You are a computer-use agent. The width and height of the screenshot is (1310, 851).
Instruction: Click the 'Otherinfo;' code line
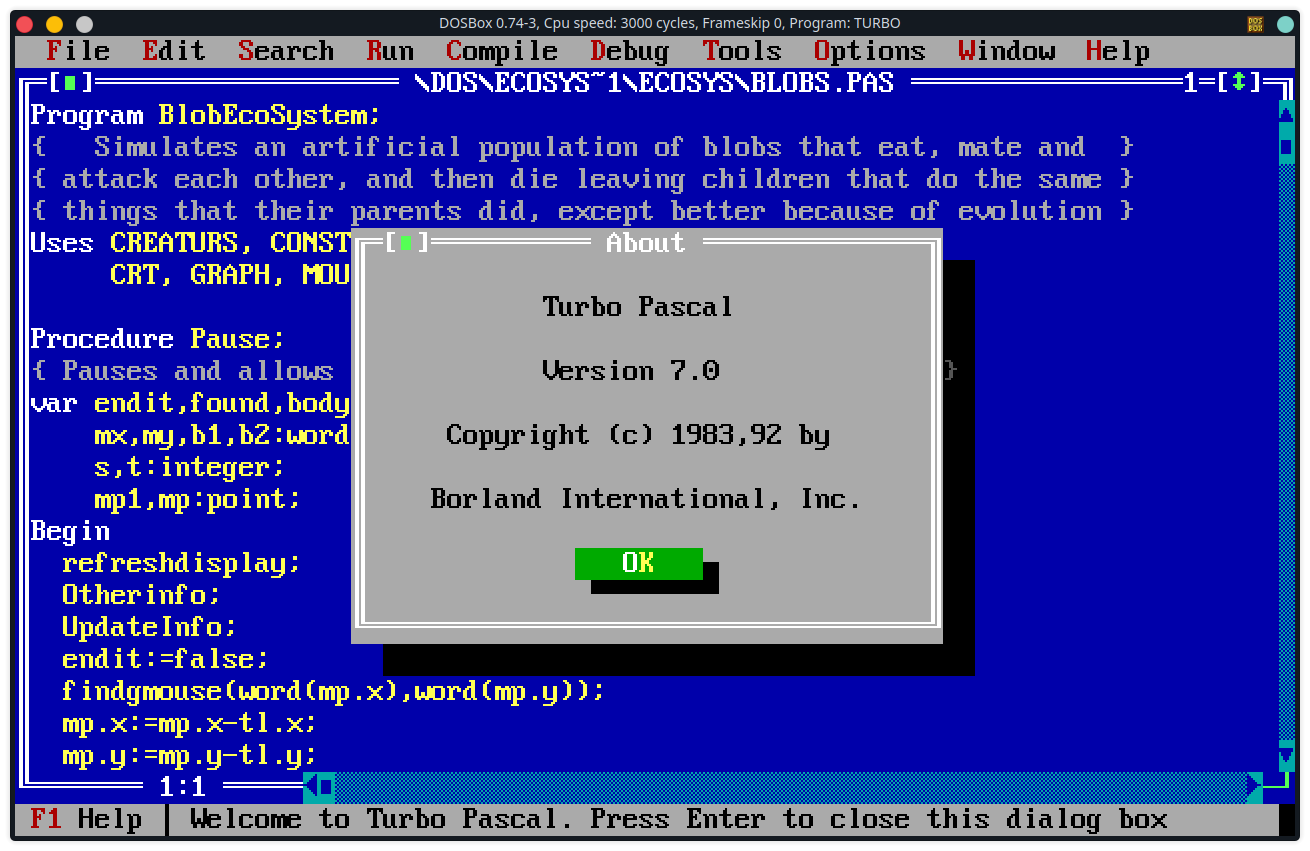(x=142, y=595)
